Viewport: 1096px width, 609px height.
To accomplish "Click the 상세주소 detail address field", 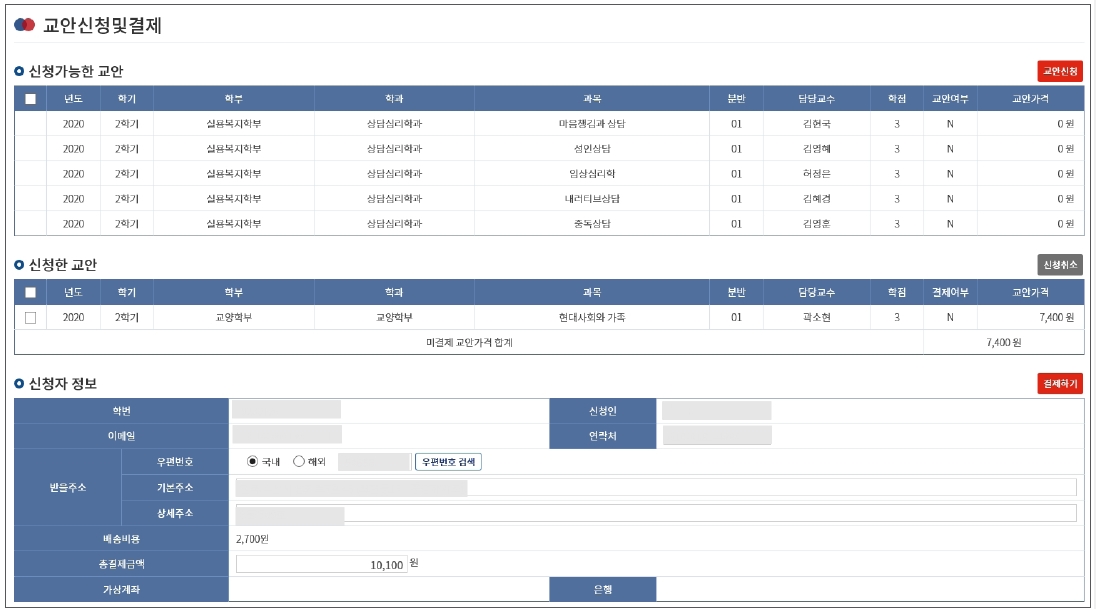I will 655,513.
